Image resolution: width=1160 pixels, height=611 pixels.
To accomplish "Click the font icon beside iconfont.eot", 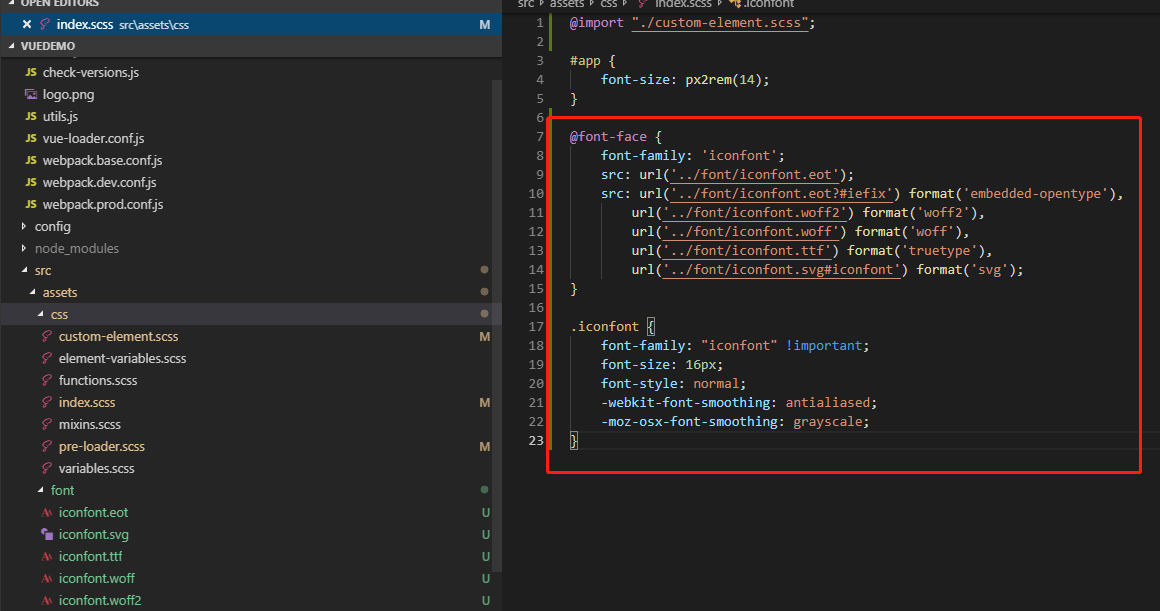I will (x=46, y=513).
